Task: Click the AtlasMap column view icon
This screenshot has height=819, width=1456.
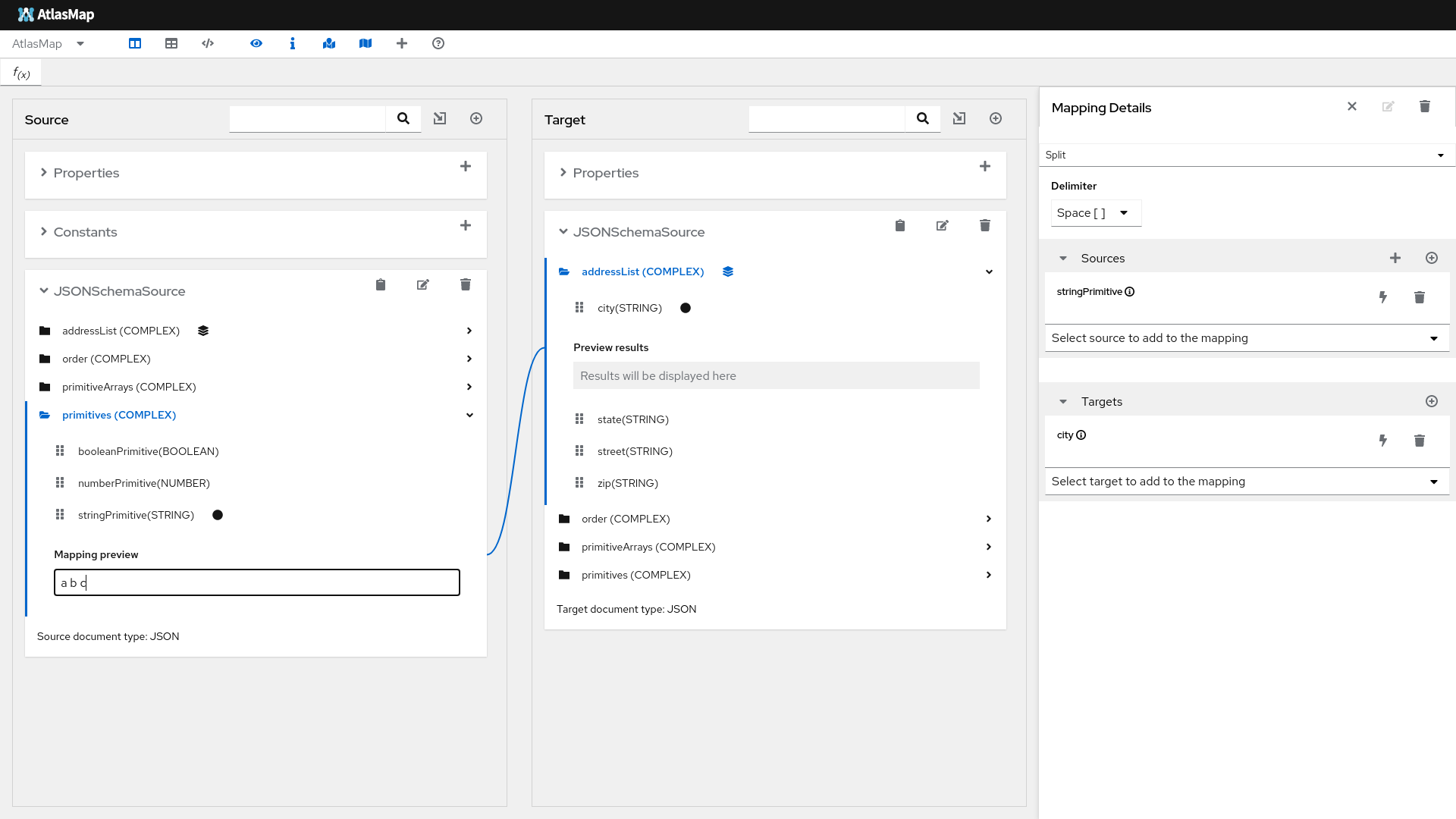Action: coord(135,43)
